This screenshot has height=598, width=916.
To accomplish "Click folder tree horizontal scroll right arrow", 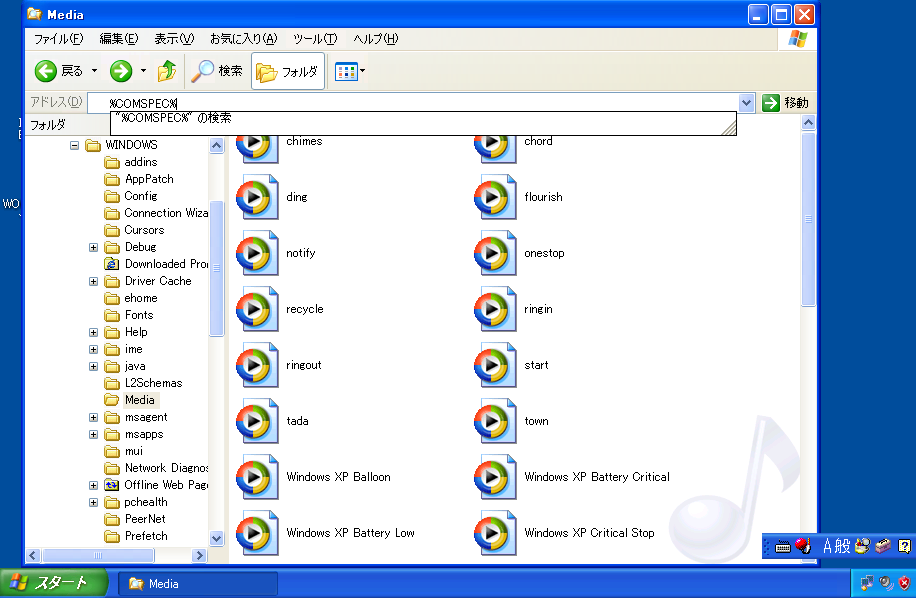I will pyautogui.click(x=199, y=555).
